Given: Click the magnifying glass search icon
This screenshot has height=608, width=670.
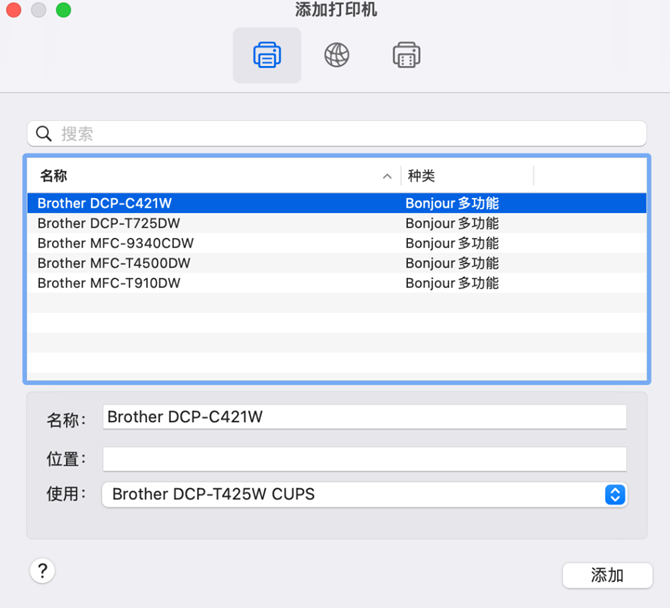Looking at the screenshot, I should (x=44, y=134).
